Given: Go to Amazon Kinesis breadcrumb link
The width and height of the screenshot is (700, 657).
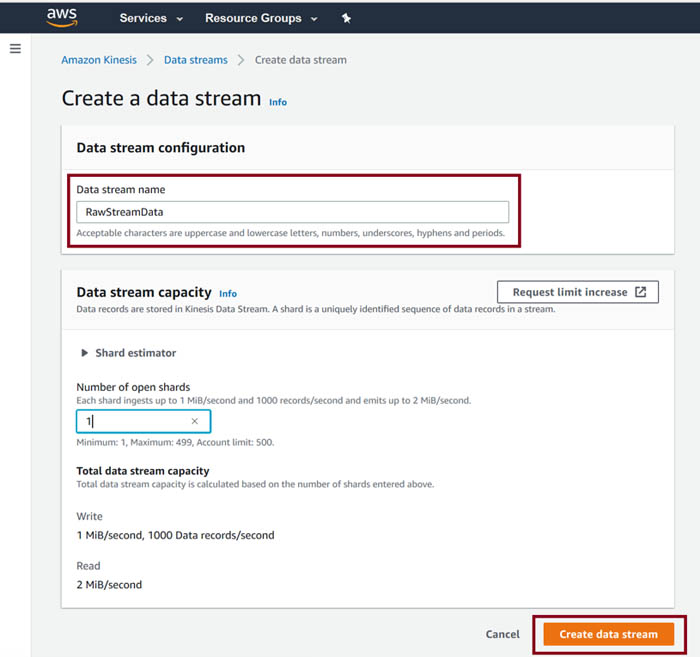Looking at the screenshot, I should click(x=99, y=60).
